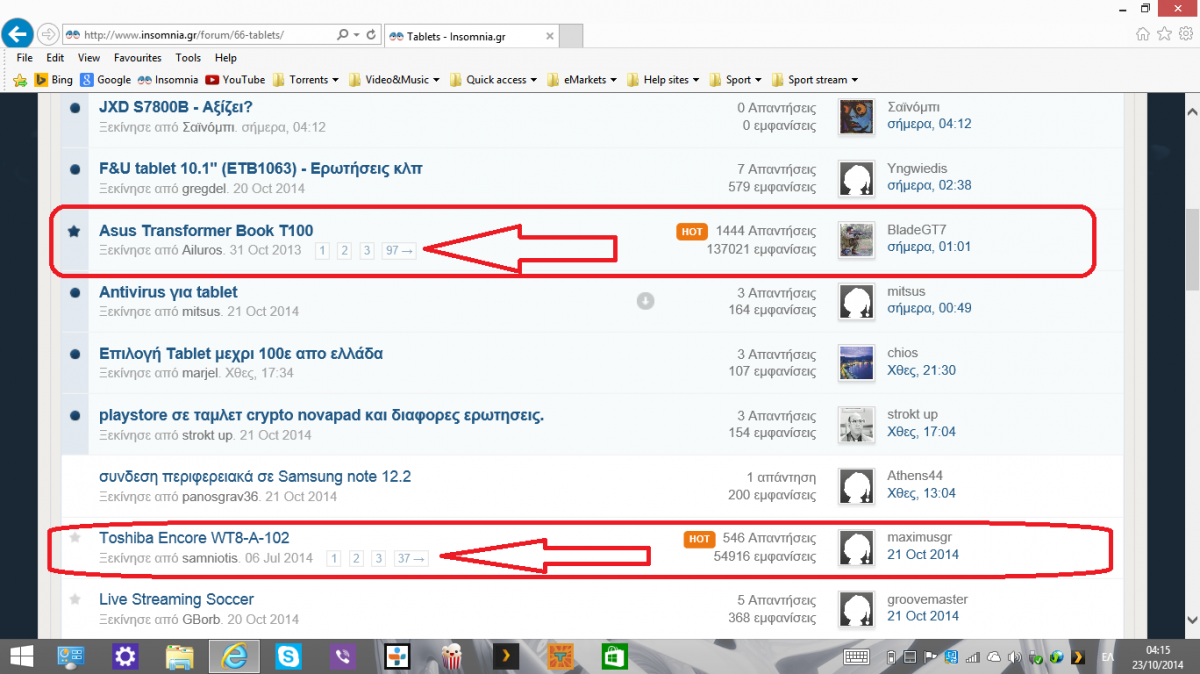Open the Επιλογή Tablet μεχρι 100ε thread
This screenshot has width=1200, height=674.
241,353
